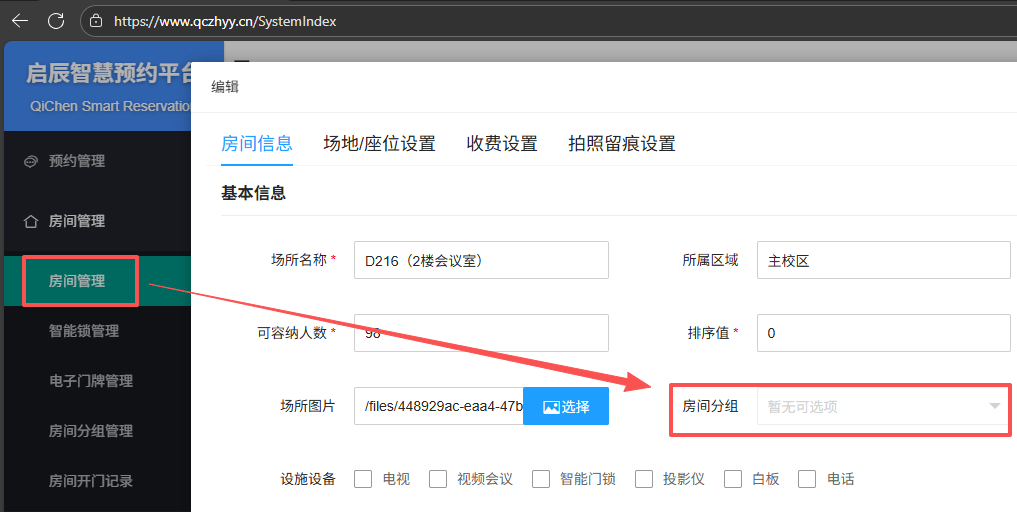This screenshot has width=1017, height=512.
Task: Click the site security lock icon
Action: click(x=97, y=20)
